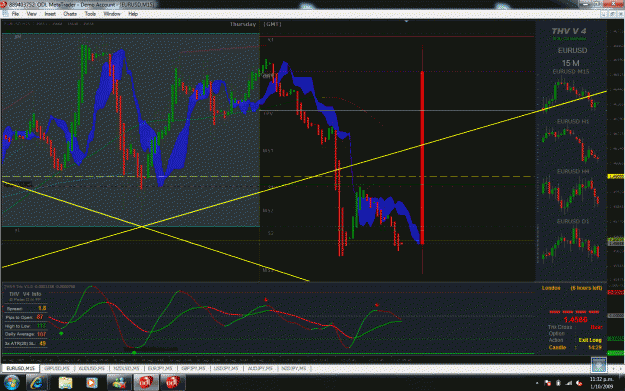Image resolution: width=625 pixels, height=391 pixels.
Task: Open the clock showing 11:32 p.m.
Action: [x=602, y=383]
